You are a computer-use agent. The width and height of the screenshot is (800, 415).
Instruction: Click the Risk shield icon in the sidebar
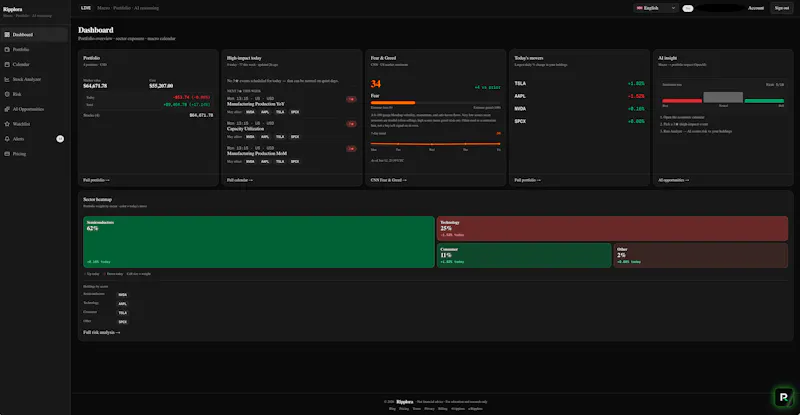pos(7,94)
